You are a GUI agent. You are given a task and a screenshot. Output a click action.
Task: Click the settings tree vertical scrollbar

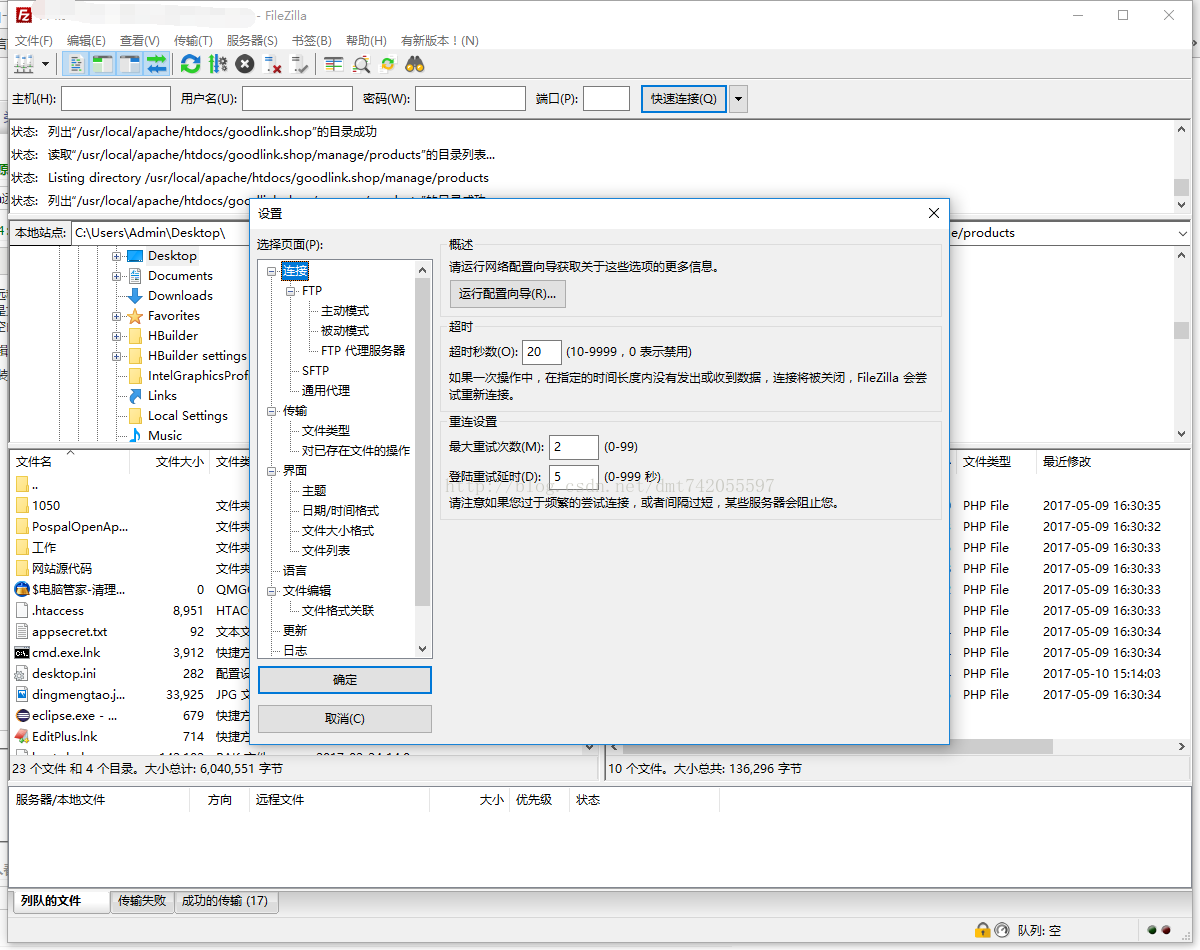(x=422, y=443)
